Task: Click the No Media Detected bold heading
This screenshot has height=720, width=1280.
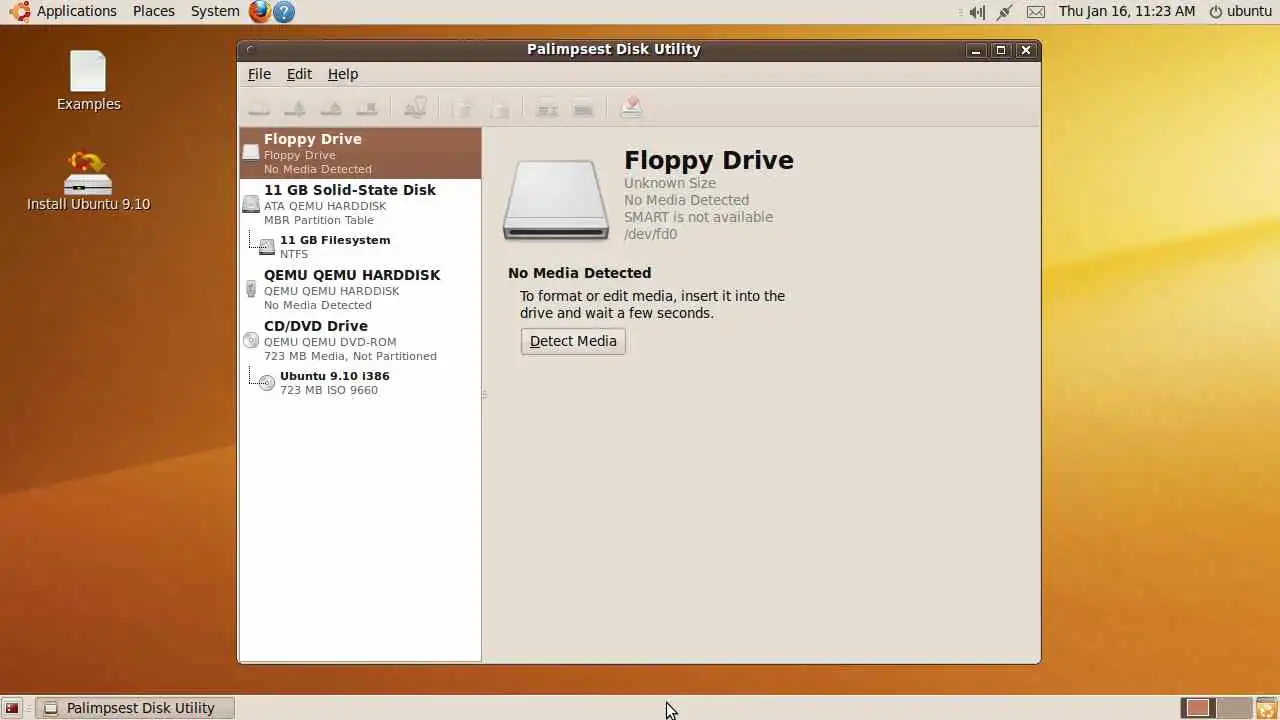Action: click(x=579, y=273)
